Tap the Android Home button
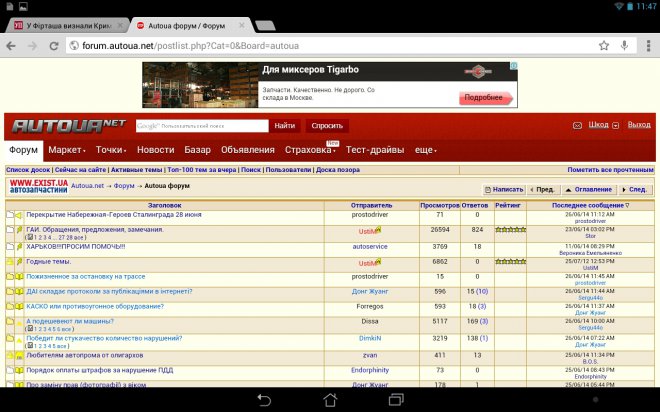 tap(329, 399)
